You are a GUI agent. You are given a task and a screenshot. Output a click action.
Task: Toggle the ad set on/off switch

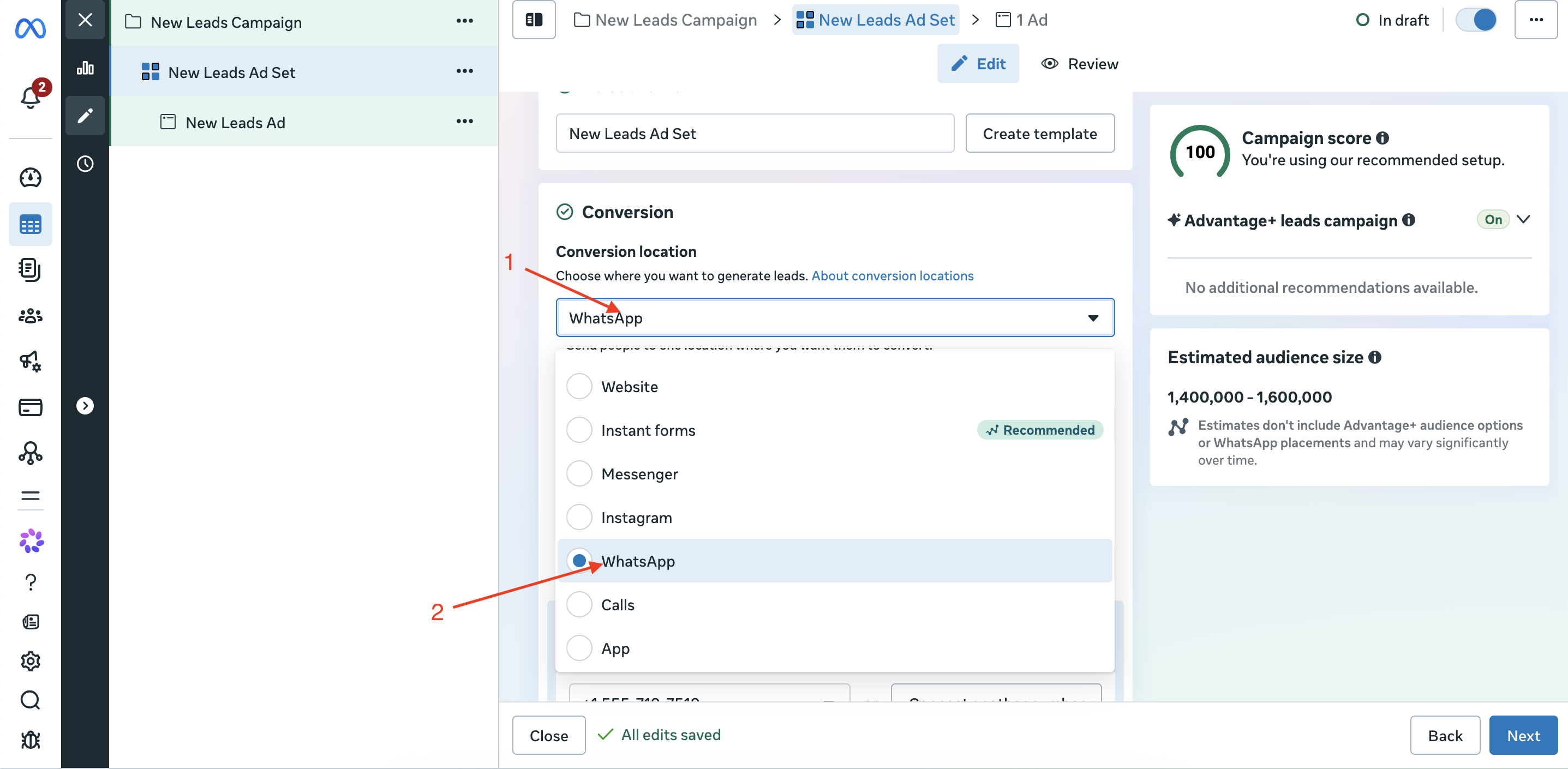[1476, 20]
